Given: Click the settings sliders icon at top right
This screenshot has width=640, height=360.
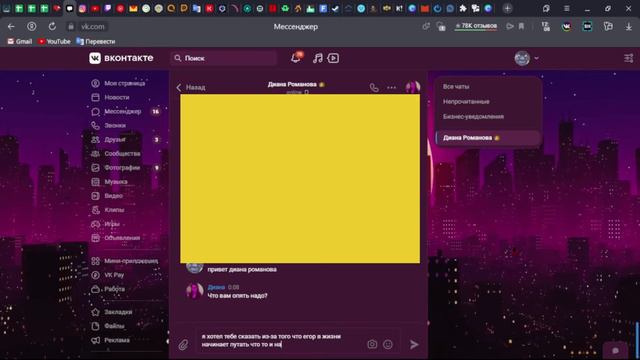Looking at the screenshot, I should click(x=629, y=58).
